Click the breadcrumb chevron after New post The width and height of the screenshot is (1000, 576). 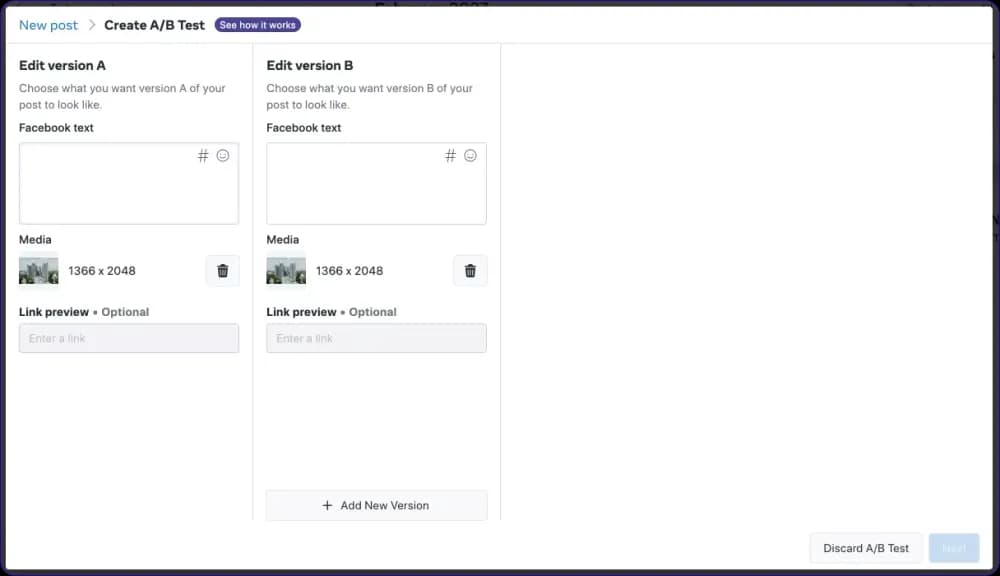(91, 25)
